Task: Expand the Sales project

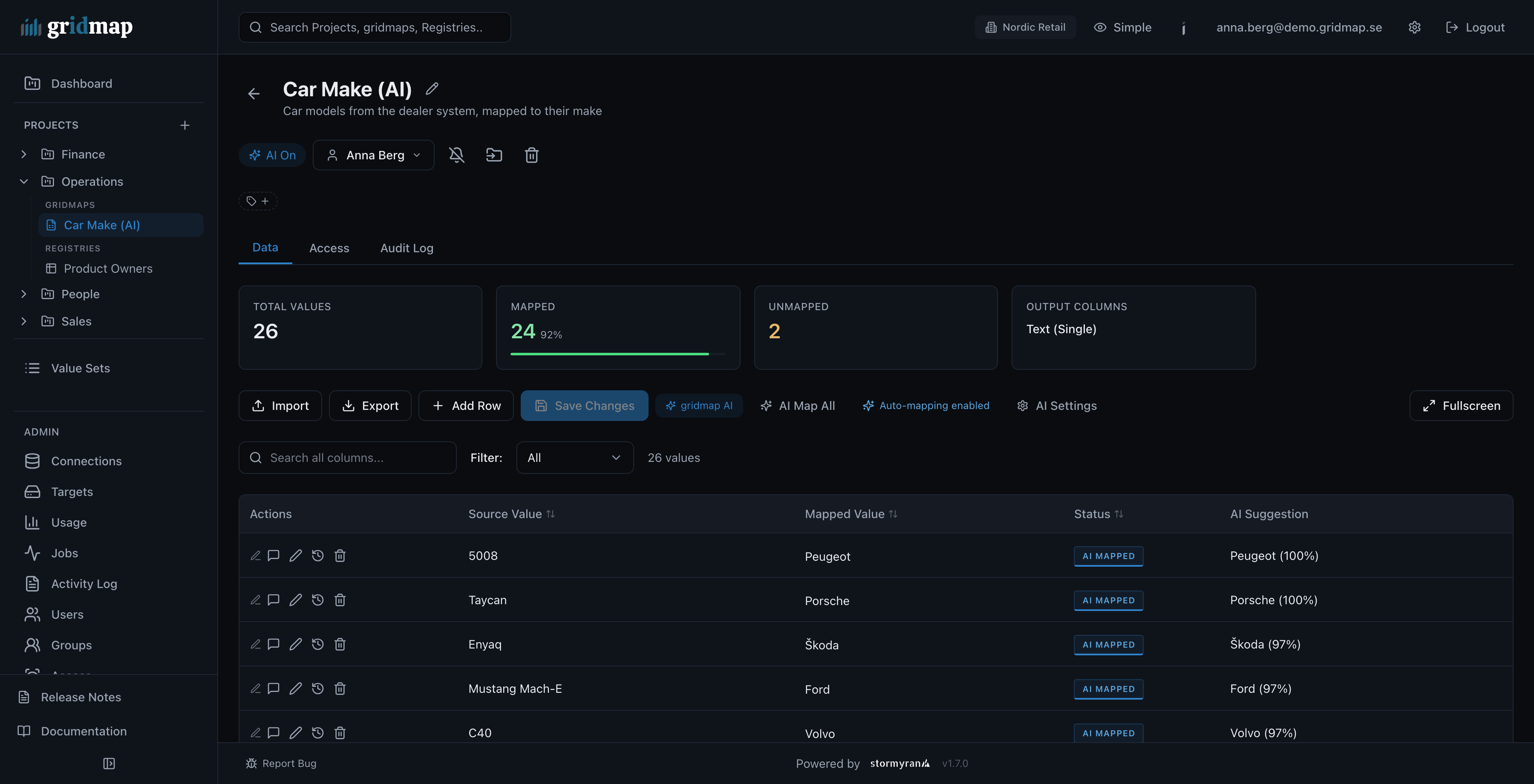Action: 24,321
